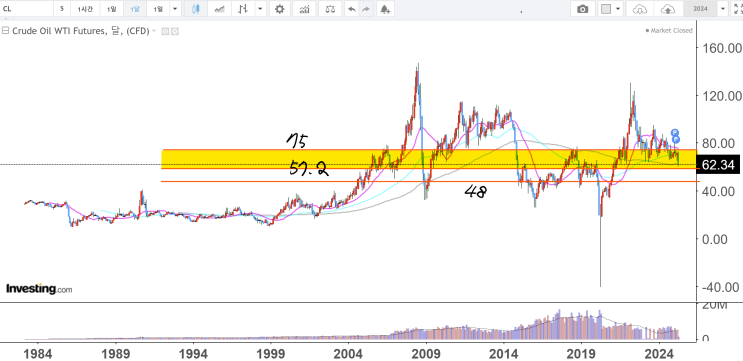Toggle fullscreen chart mode
The height and width of the screenshot is (361, 743).
click(x=737, y=9)
